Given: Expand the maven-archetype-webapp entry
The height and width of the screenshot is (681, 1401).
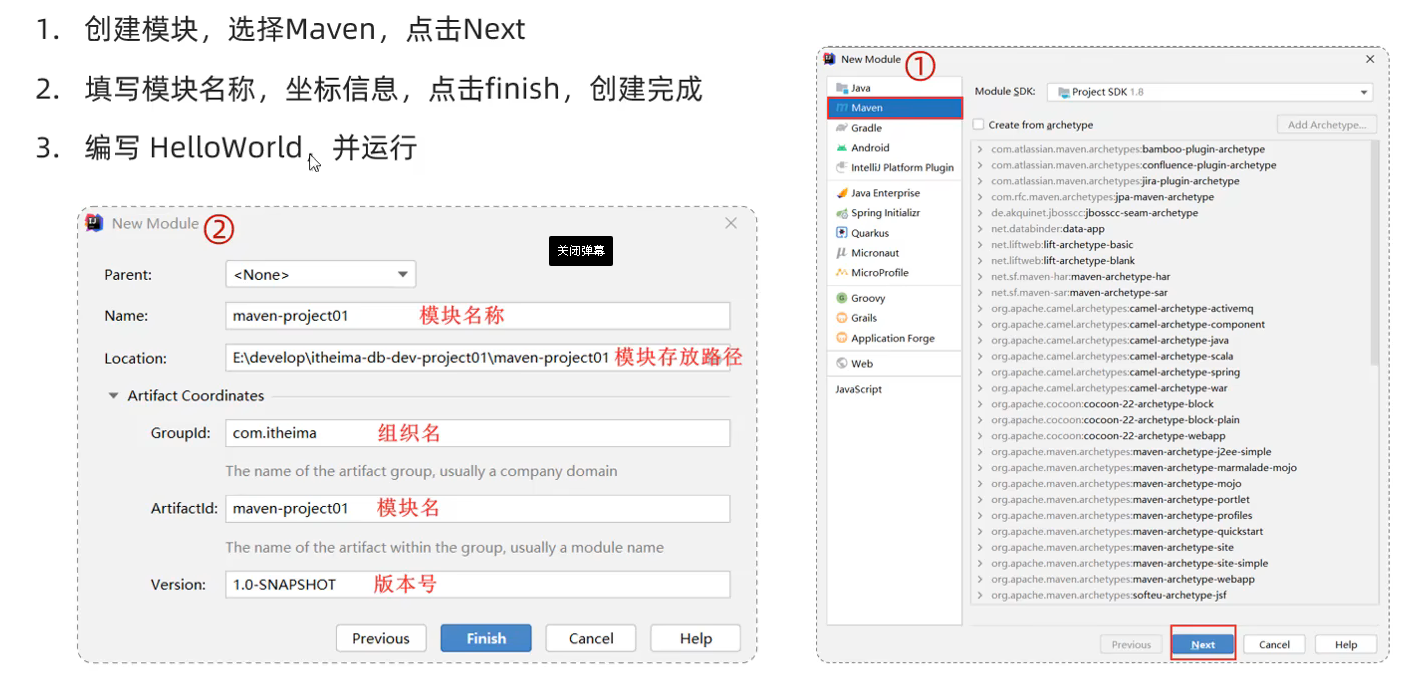Looking at the screenshot, I should coord(980,580).
